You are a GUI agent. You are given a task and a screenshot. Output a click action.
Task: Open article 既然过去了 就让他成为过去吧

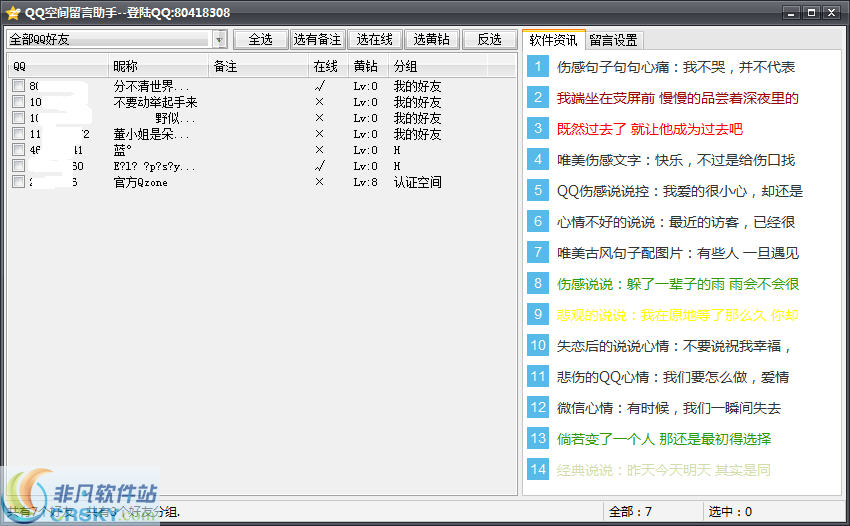tap(649, 129)
